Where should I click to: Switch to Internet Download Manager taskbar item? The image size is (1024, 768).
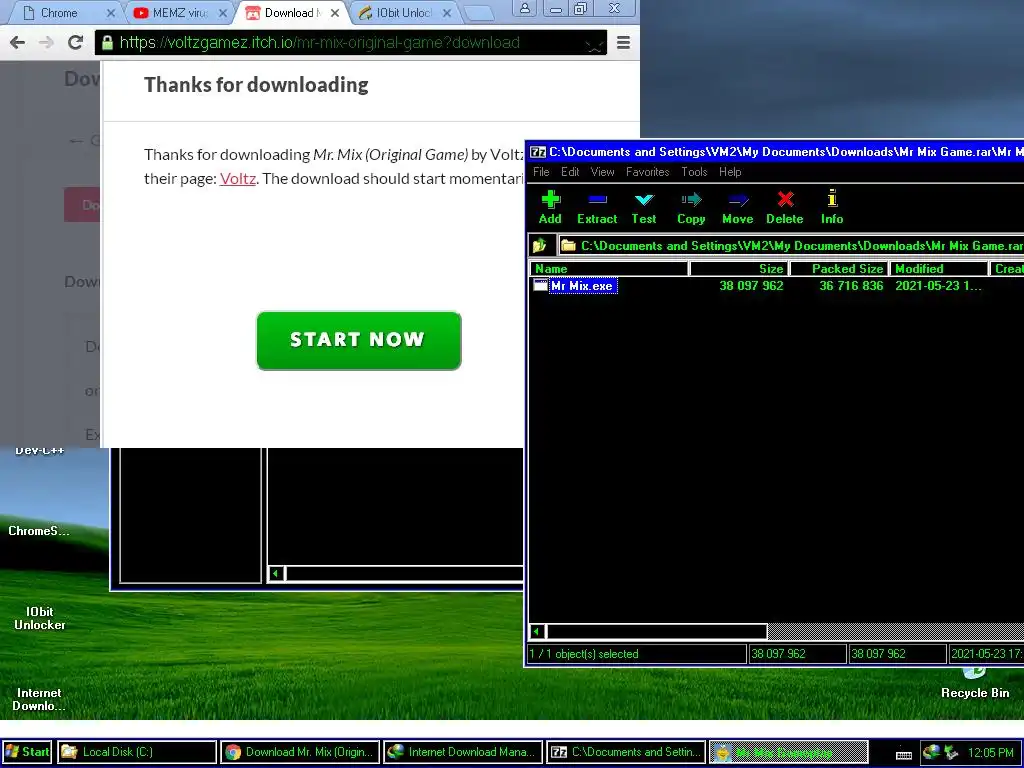tap(462, 752)
